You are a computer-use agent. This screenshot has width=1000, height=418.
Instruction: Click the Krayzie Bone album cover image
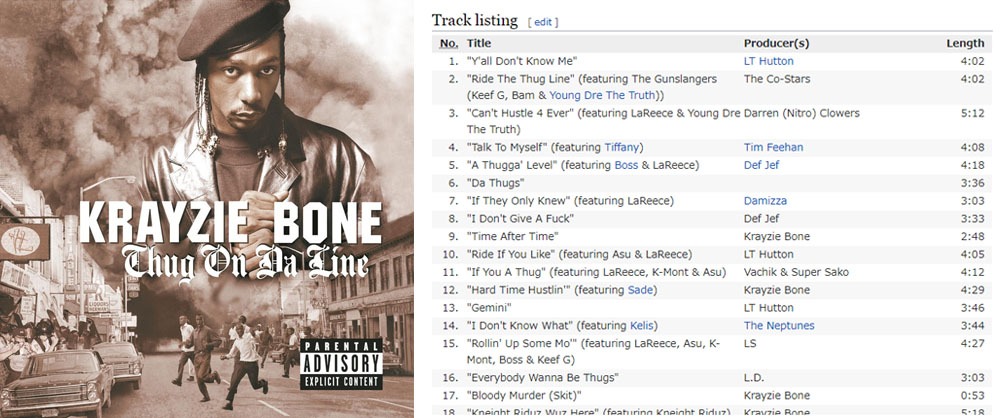click(207, 209)
